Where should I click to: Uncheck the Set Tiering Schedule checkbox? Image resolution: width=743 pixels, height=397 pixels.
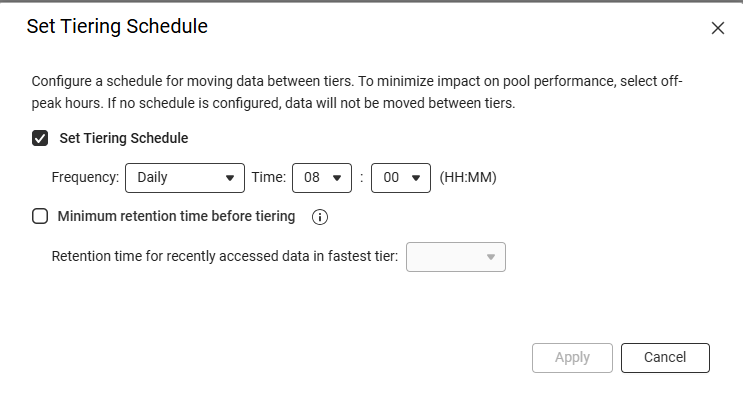40,138
